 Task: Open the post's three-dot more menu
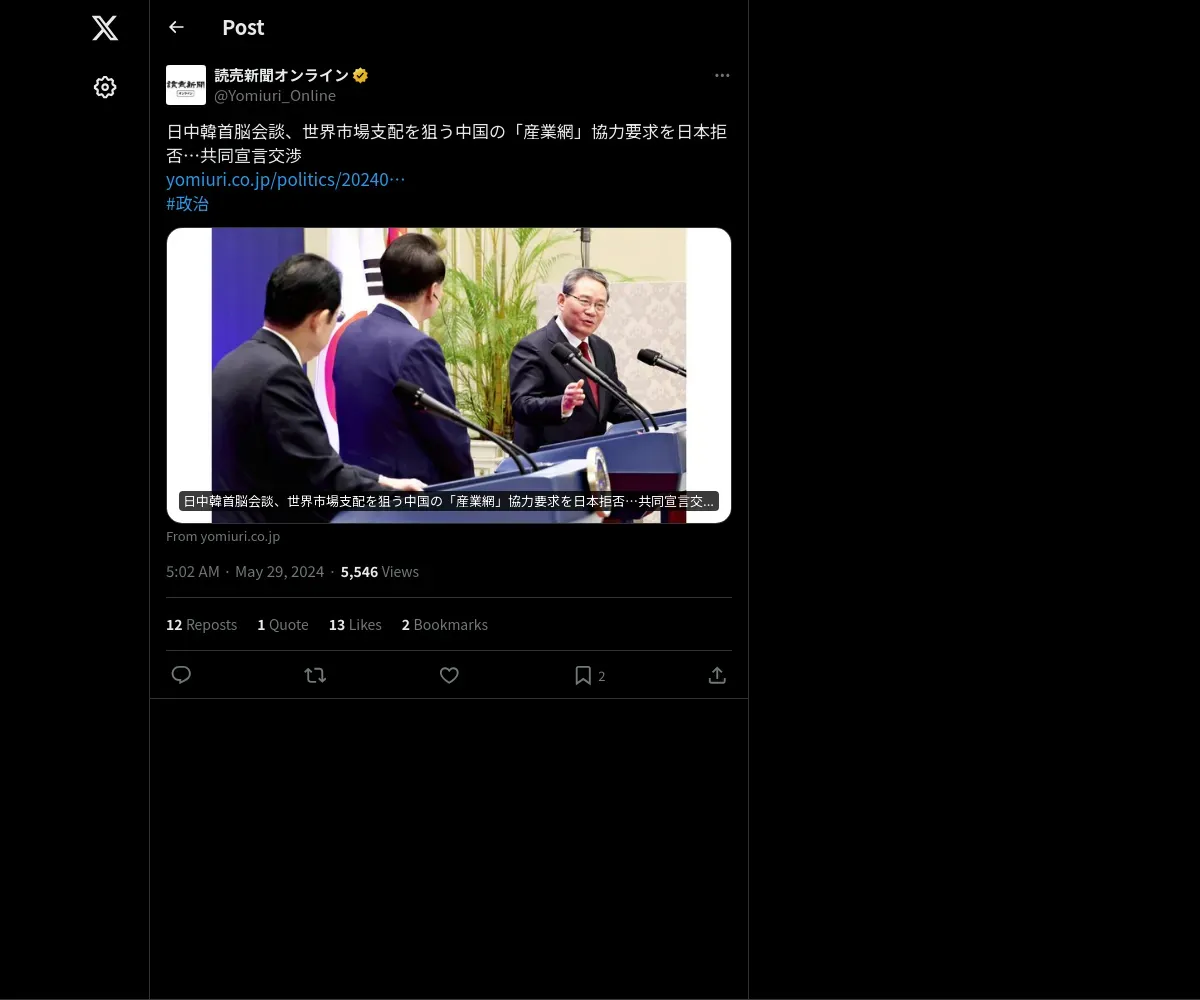click(722, 75)
